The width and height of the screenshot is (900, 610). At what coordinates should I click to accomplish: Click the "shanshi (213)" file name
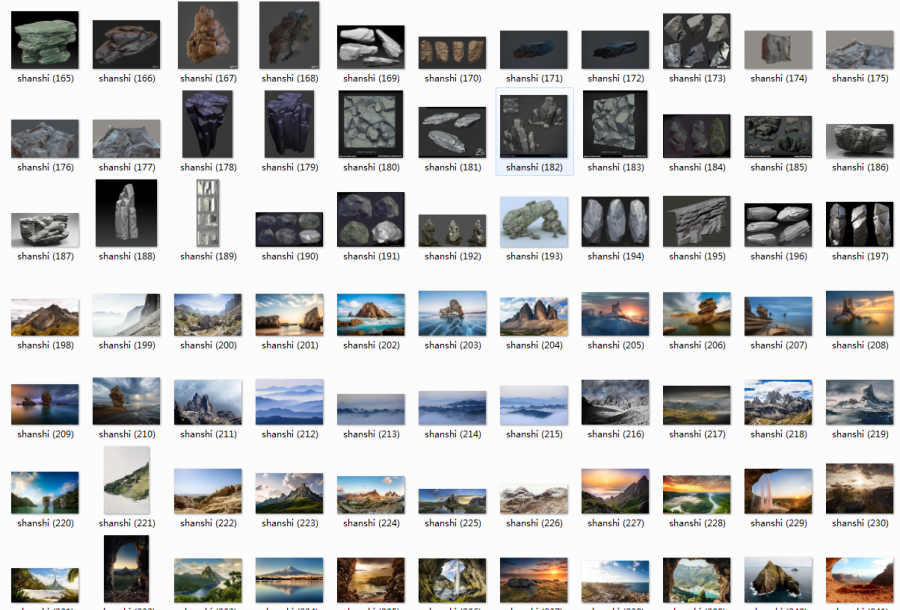(x=371, y=434)
